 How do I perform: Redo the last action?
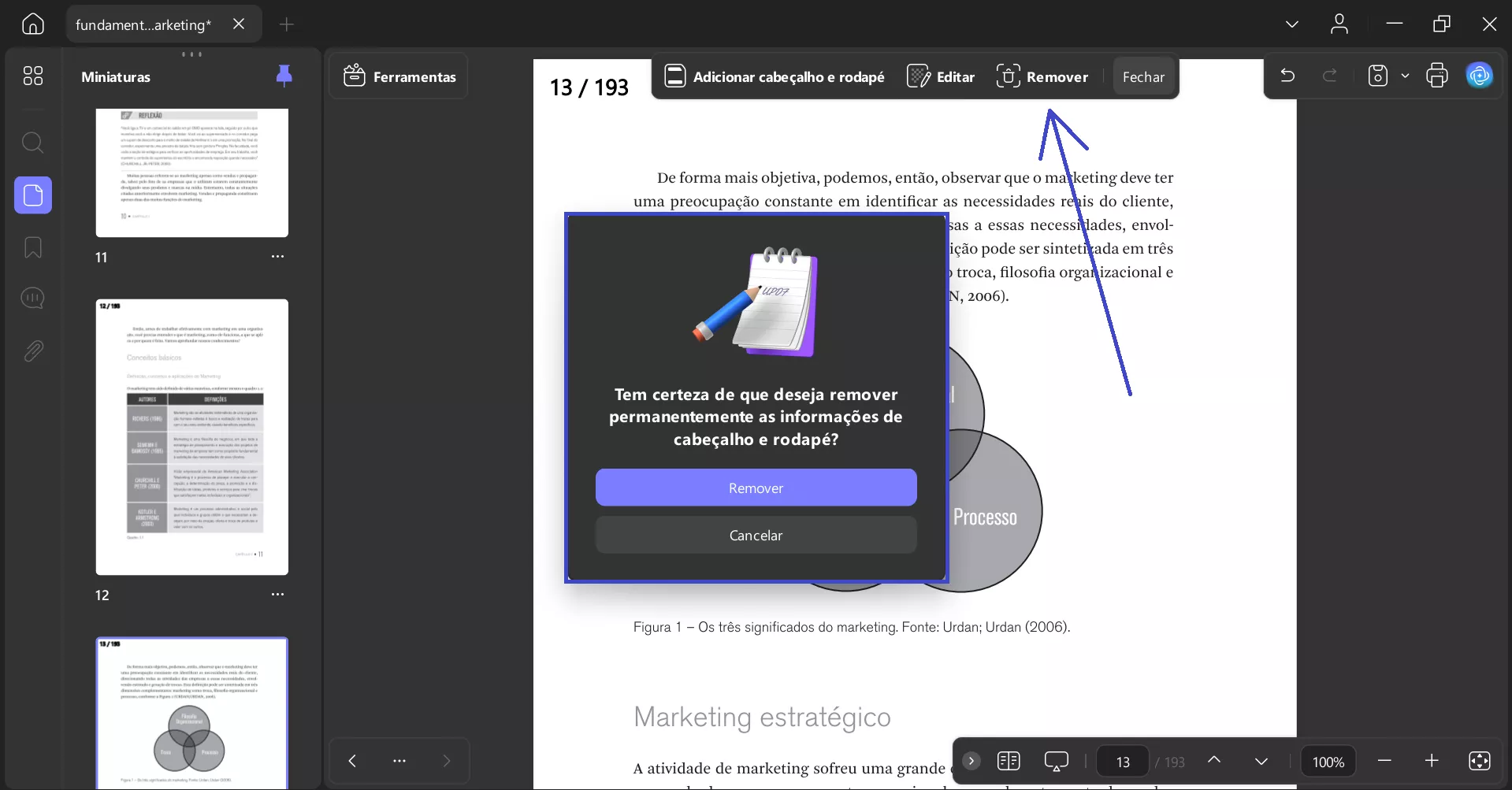[1330, 76]
